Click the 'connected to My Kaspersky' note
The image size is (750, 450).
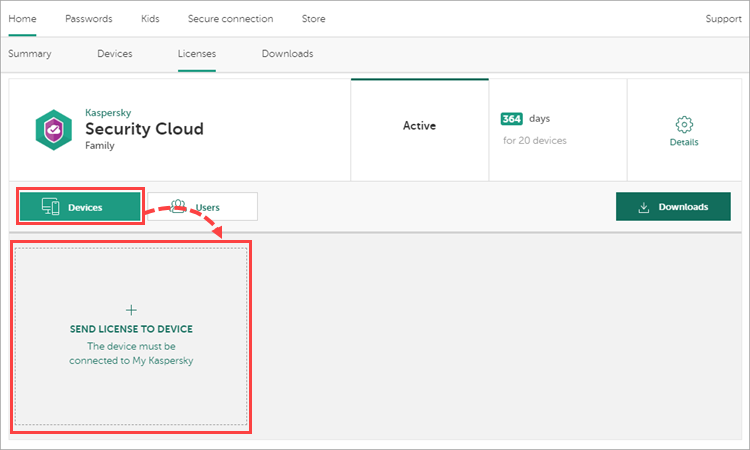click(131, 361)
